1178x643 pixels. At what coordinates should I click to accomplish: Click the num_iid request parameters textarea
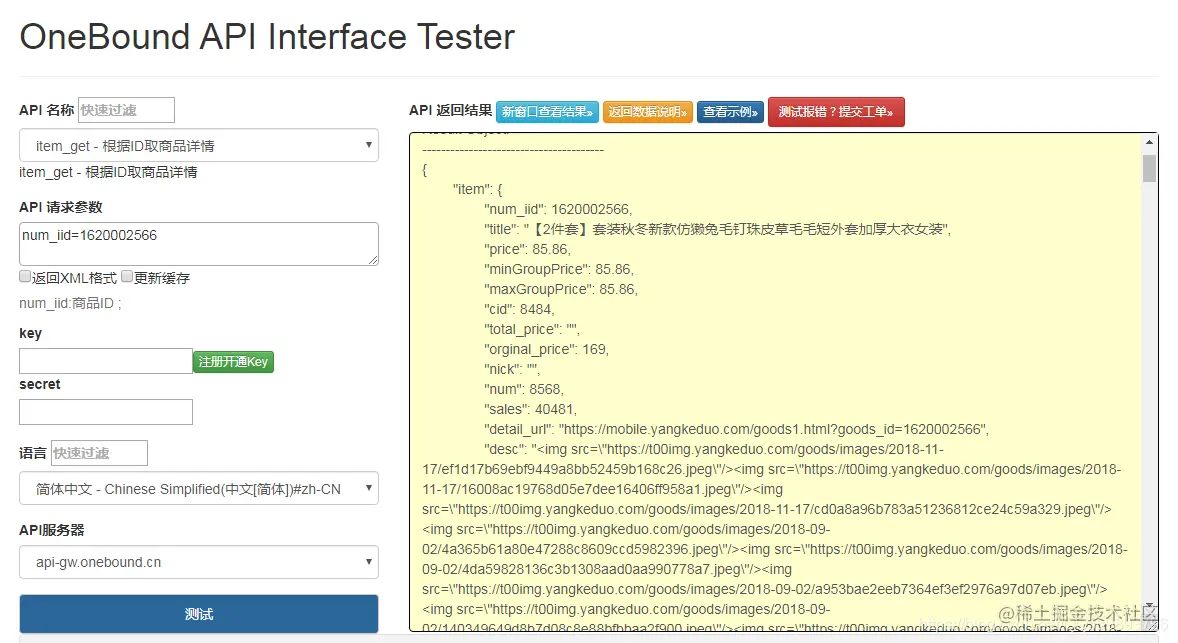point(198,243)
